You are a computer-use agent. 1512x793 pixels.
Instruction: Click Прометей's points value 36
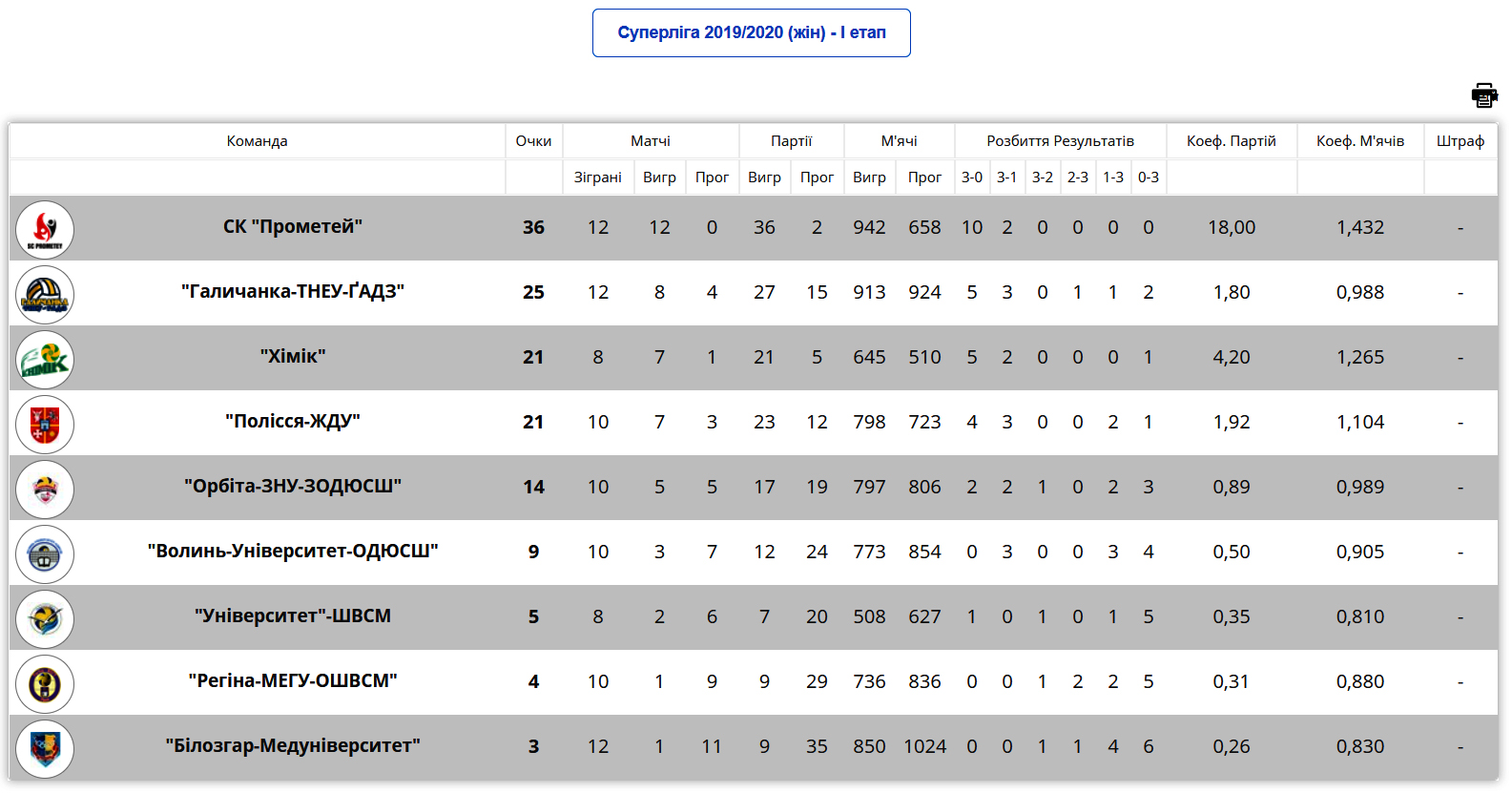pyautogui.click(x=533, y=228)
